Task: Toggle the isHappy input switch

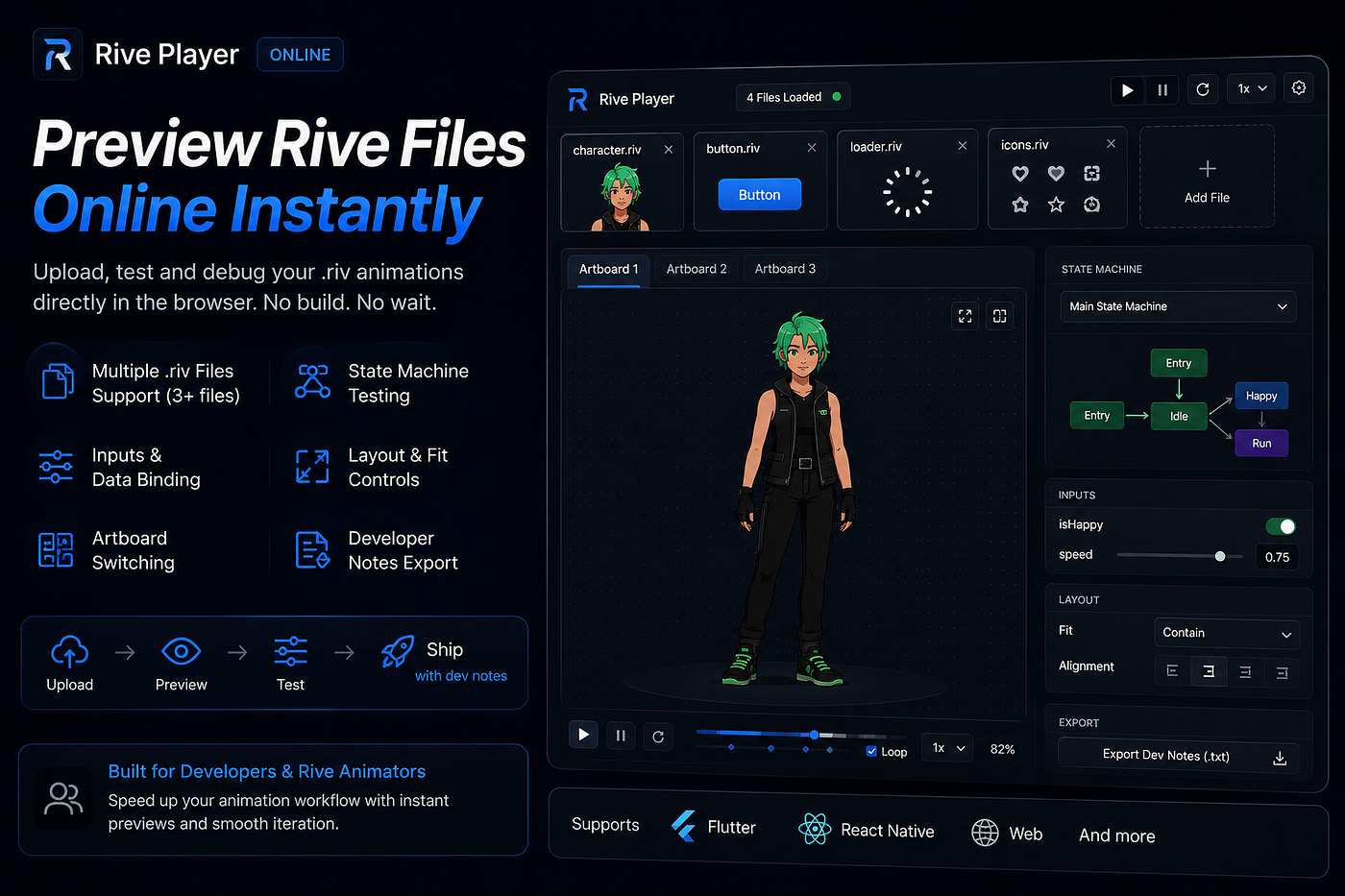Action: 1281,526
